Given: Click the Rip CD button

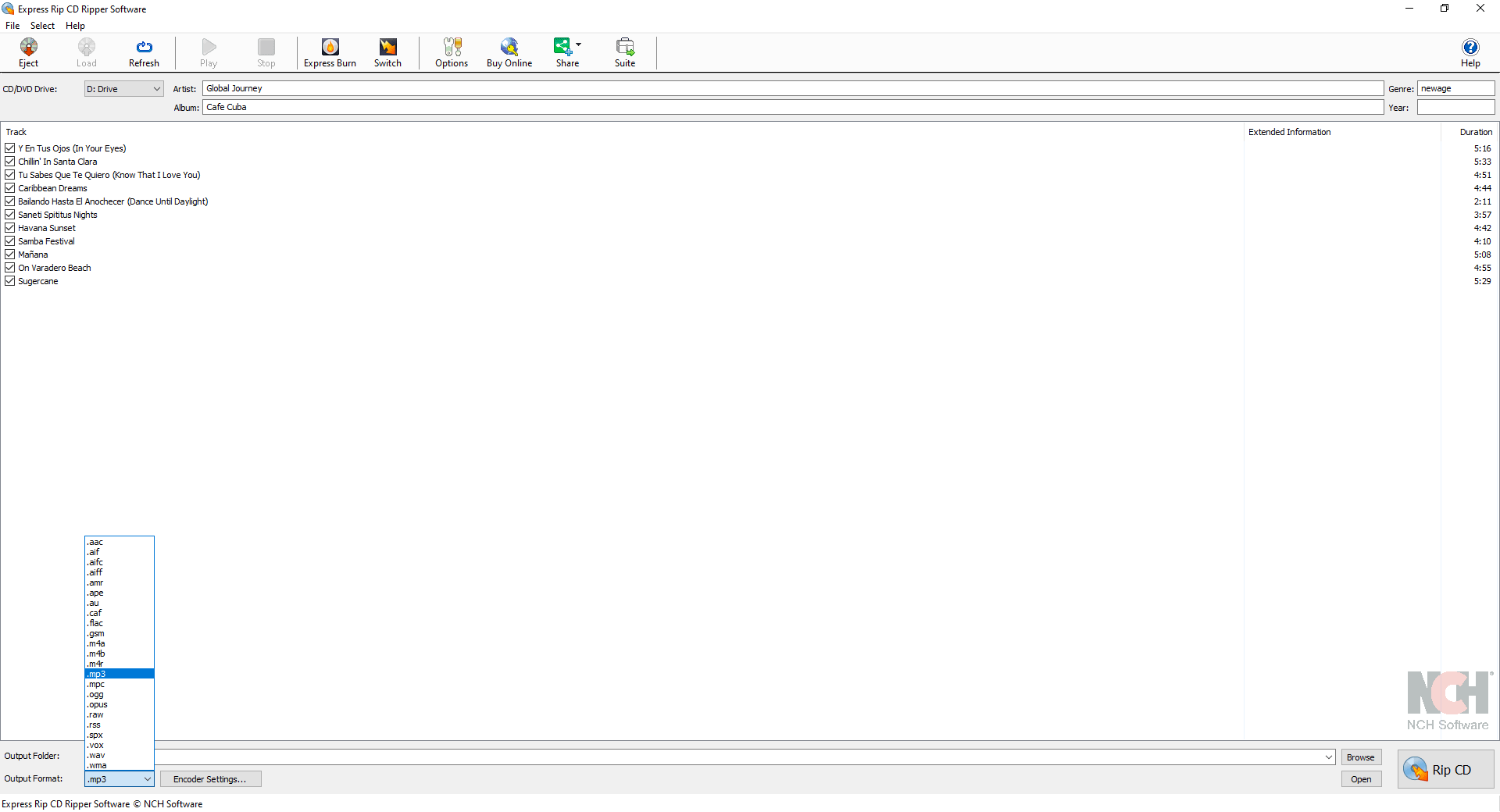Looking at the screenshot, I should 1446,769.
